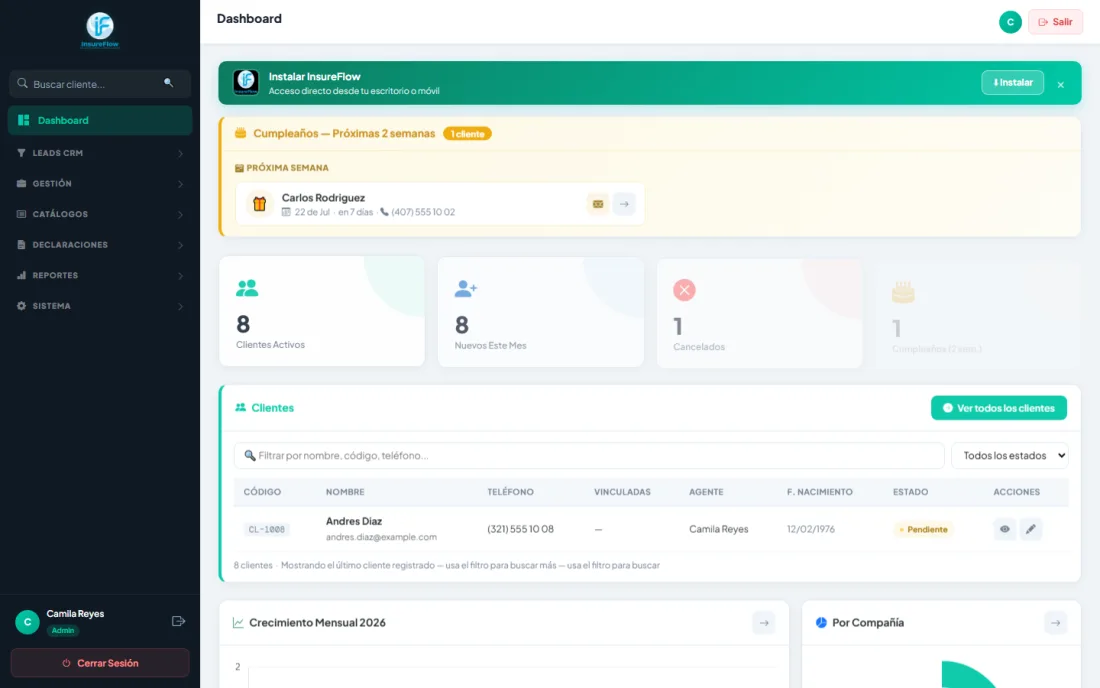
Task: Click the birthday cake icon in Cumpleaños header
Action: [241, 133]
